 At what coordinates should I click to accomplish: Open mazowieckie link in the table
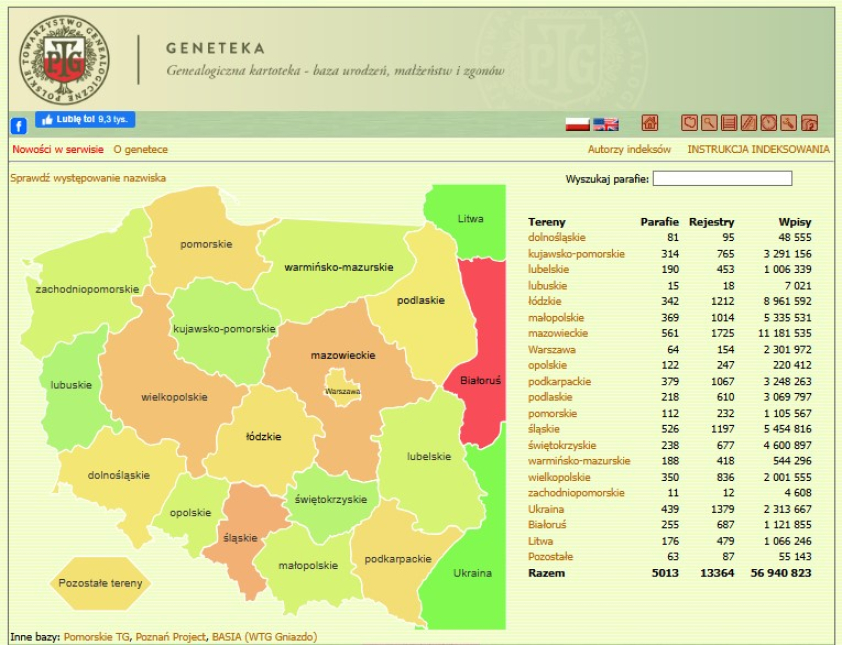click(558, 333)
